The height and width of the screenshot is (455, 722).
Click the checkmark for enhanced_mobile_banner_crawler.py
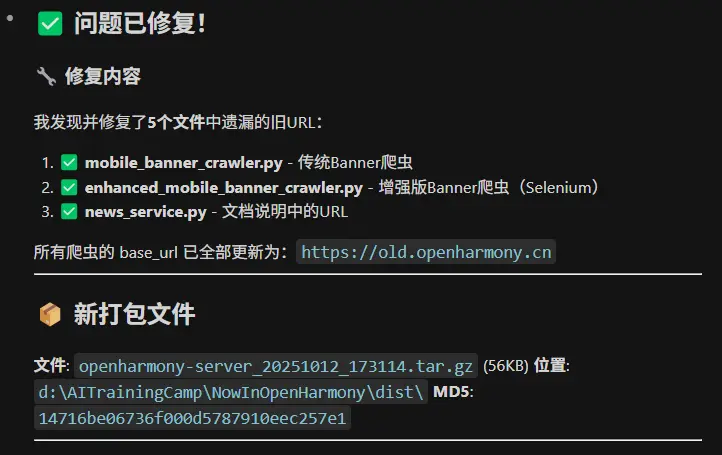pyautogui.click(x=69, y=187)
